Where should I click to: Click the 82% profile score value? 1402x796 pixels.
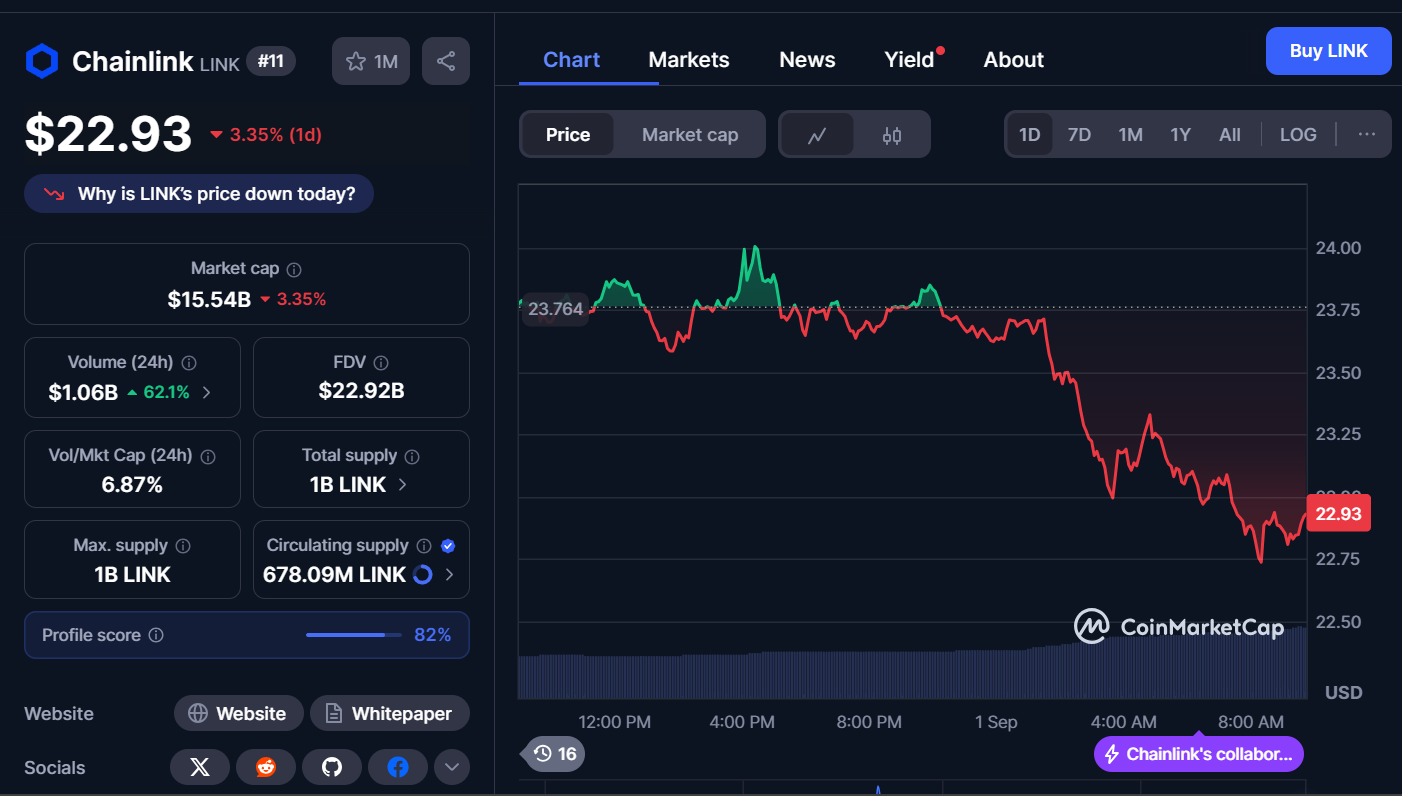433,635
